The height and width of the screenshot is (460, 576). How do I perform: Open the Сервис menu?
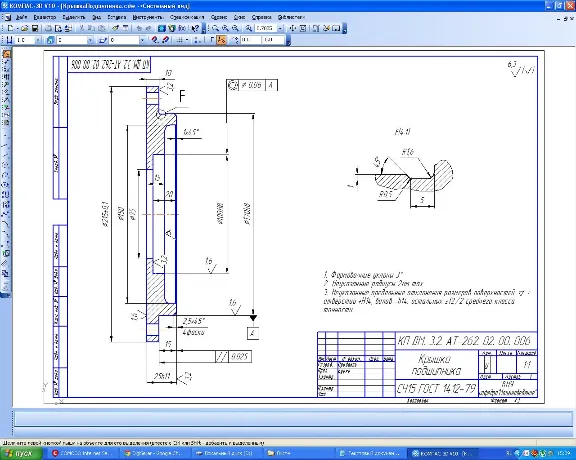pyautogui.click(x=219, y=17)
